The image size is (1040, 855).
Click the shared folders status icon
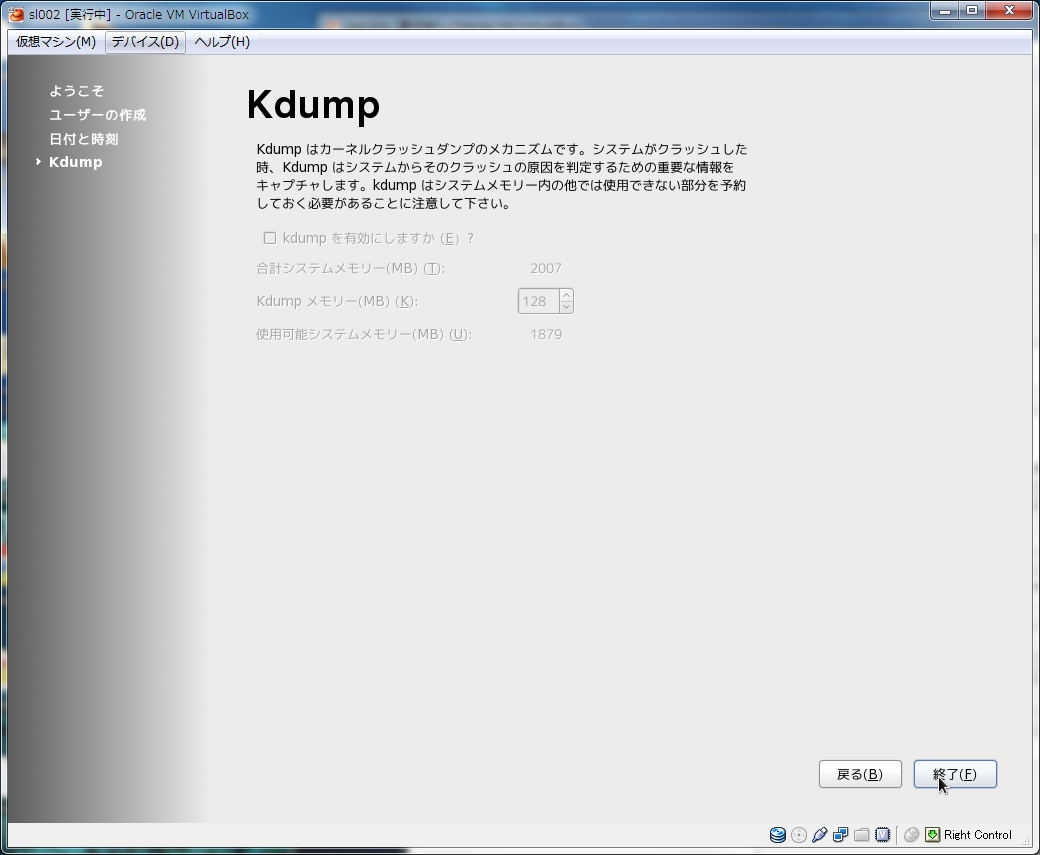click(x=862, y=834)
